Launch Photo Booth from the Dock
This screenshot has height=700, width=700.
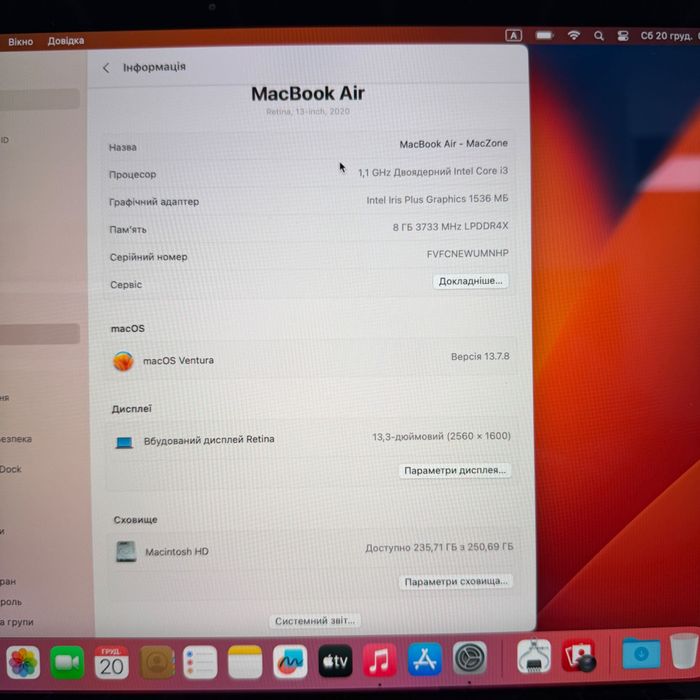click(579, 655)
